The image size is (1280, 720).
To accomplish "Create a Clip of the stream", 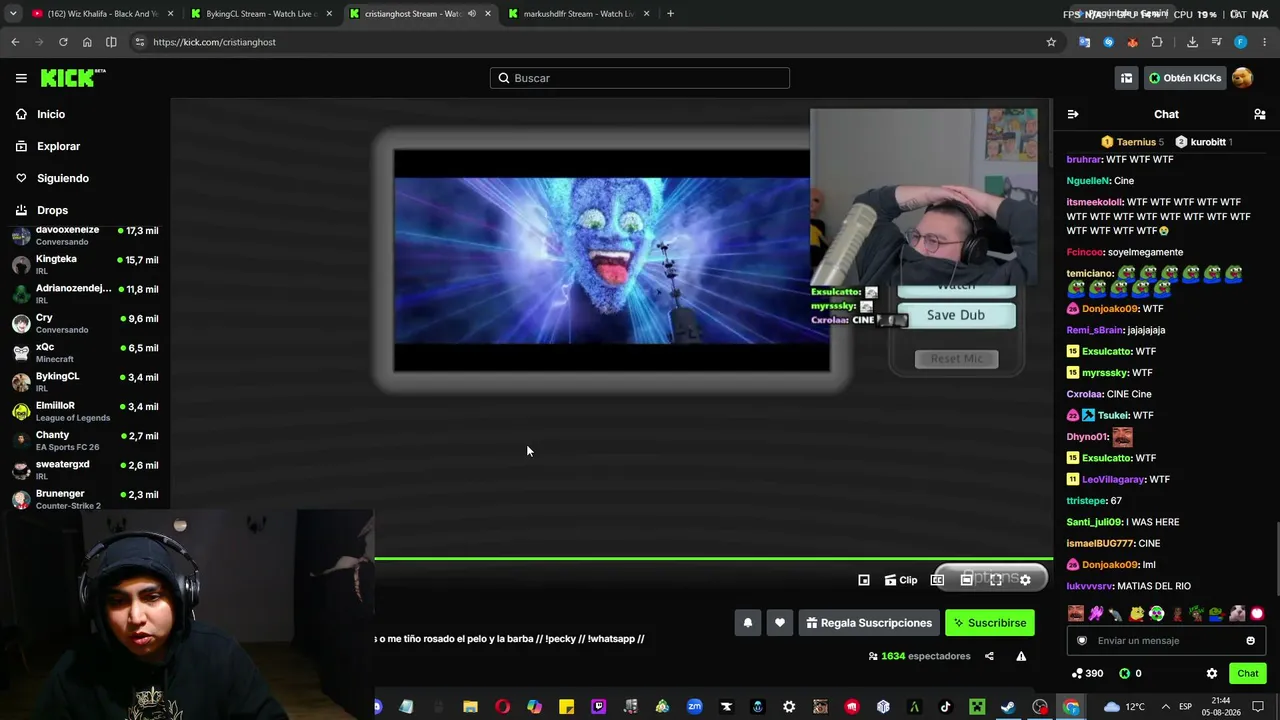I will coord(901,580).
